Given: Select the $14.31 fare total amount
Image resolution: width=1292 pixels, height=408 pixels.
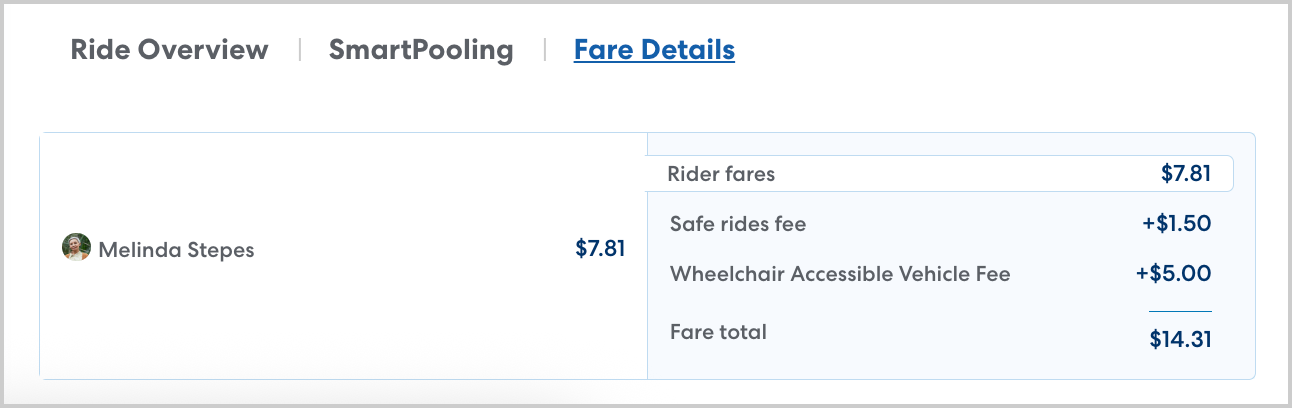Looking at the screenshot, I should click(1180, 340).
